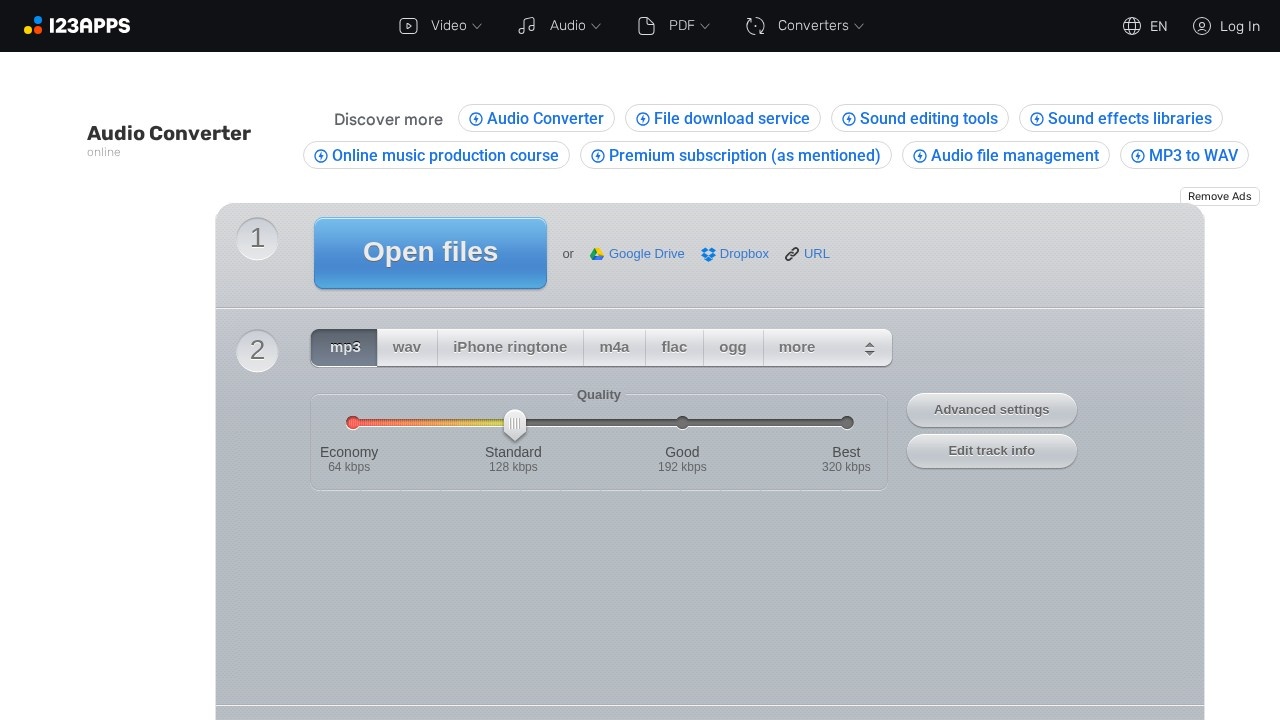Click the Video camera icon in navigation

coord(408,26)
